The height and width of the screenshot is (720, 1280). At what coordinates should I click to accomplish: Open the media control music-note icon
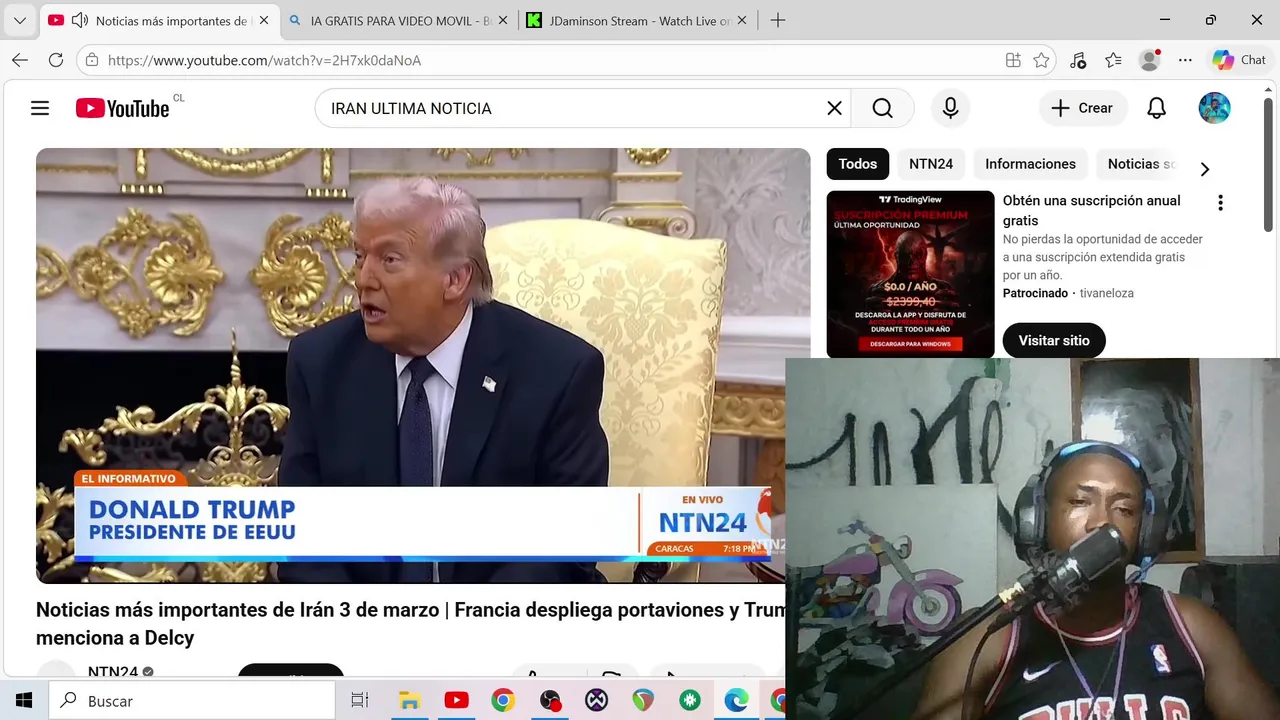tap(1078, 60)
